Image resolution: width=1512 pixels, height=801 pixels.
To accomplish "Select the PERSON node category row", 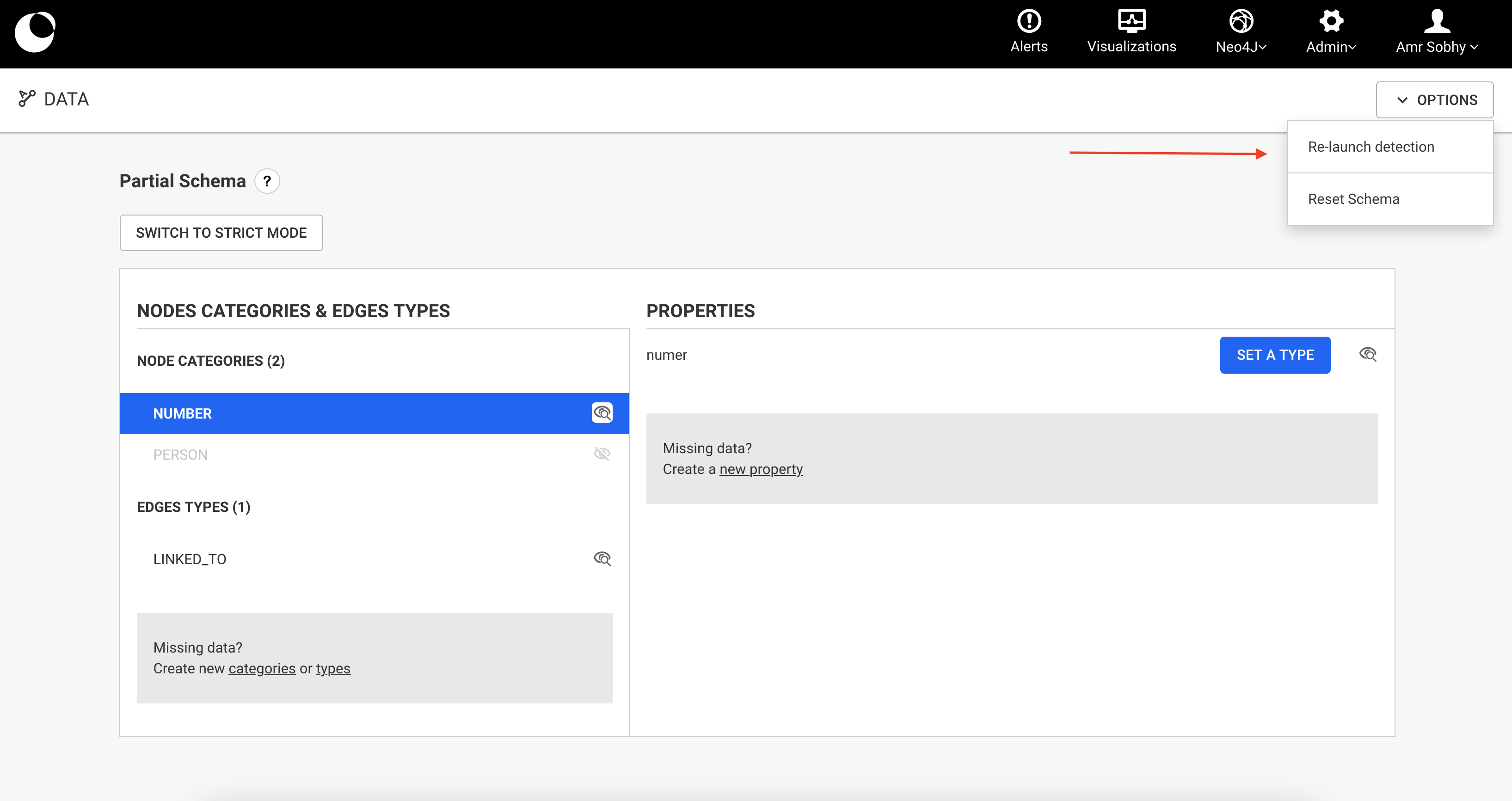I will [x=375, y=455].
